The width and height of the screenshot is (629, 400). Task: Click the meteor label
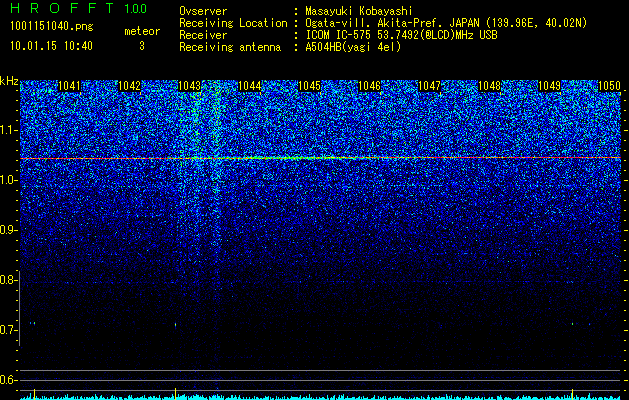click(x=142, y=31)
